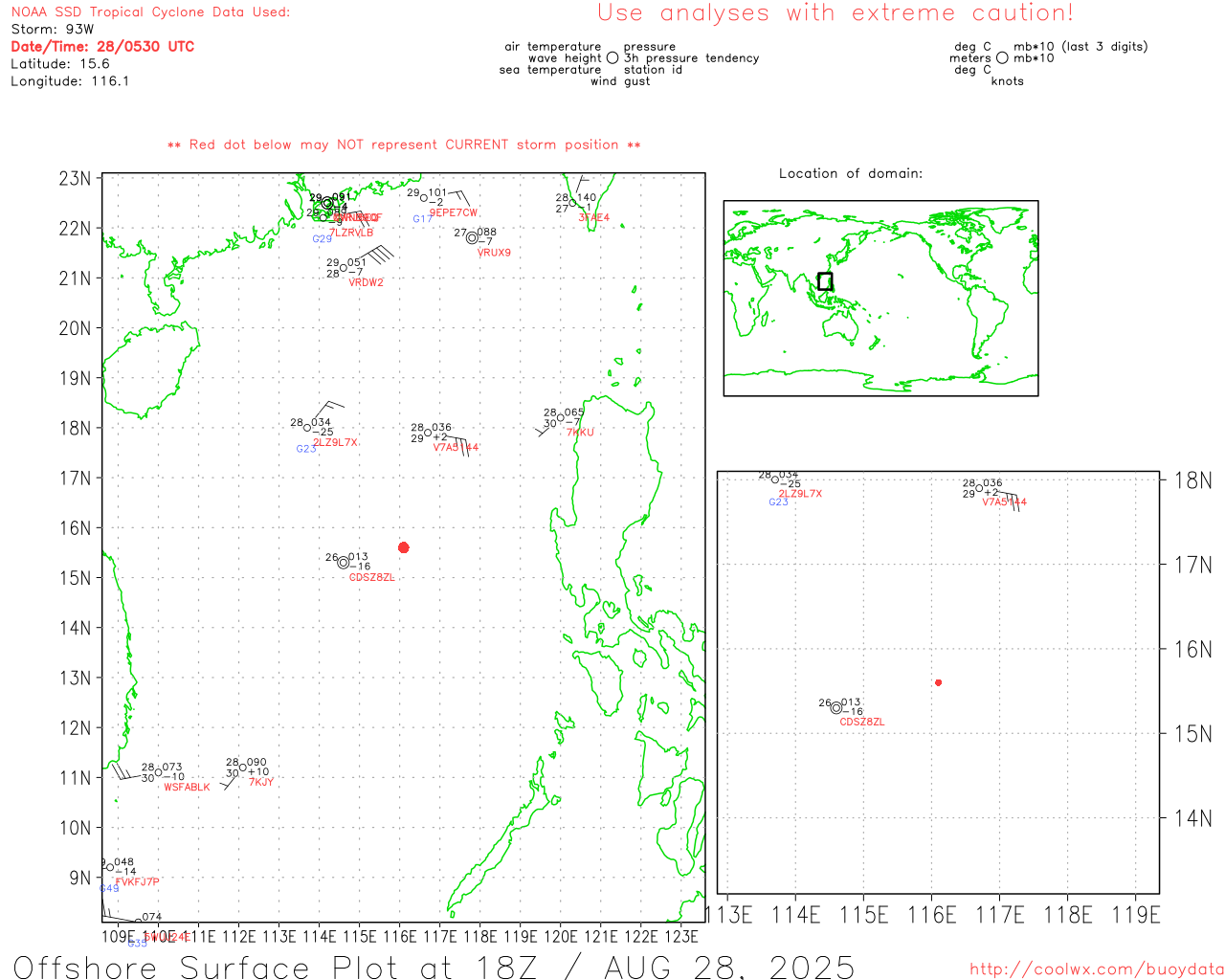Click the 7KKU station circle marker

click(x=561, y=417)
